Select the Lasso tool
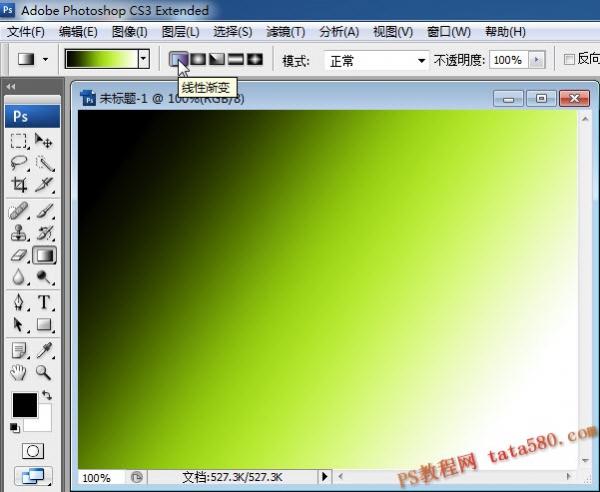 (x=18, y=163)
